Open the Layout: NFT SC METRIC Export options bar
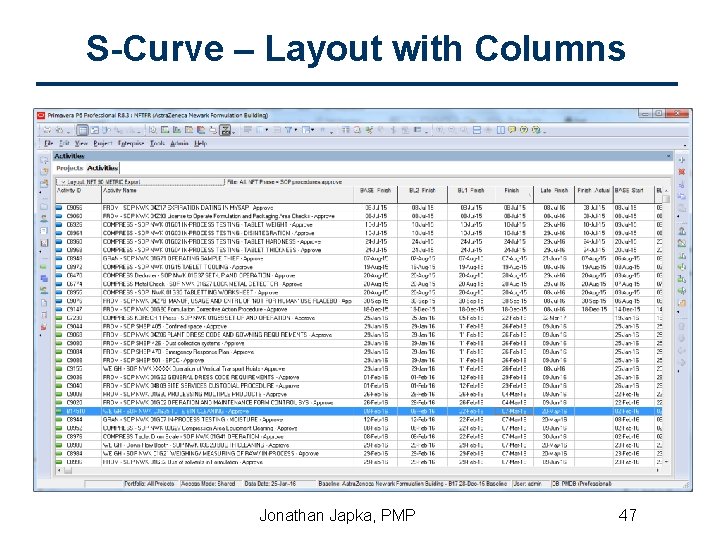 click(x=141, y=182)
